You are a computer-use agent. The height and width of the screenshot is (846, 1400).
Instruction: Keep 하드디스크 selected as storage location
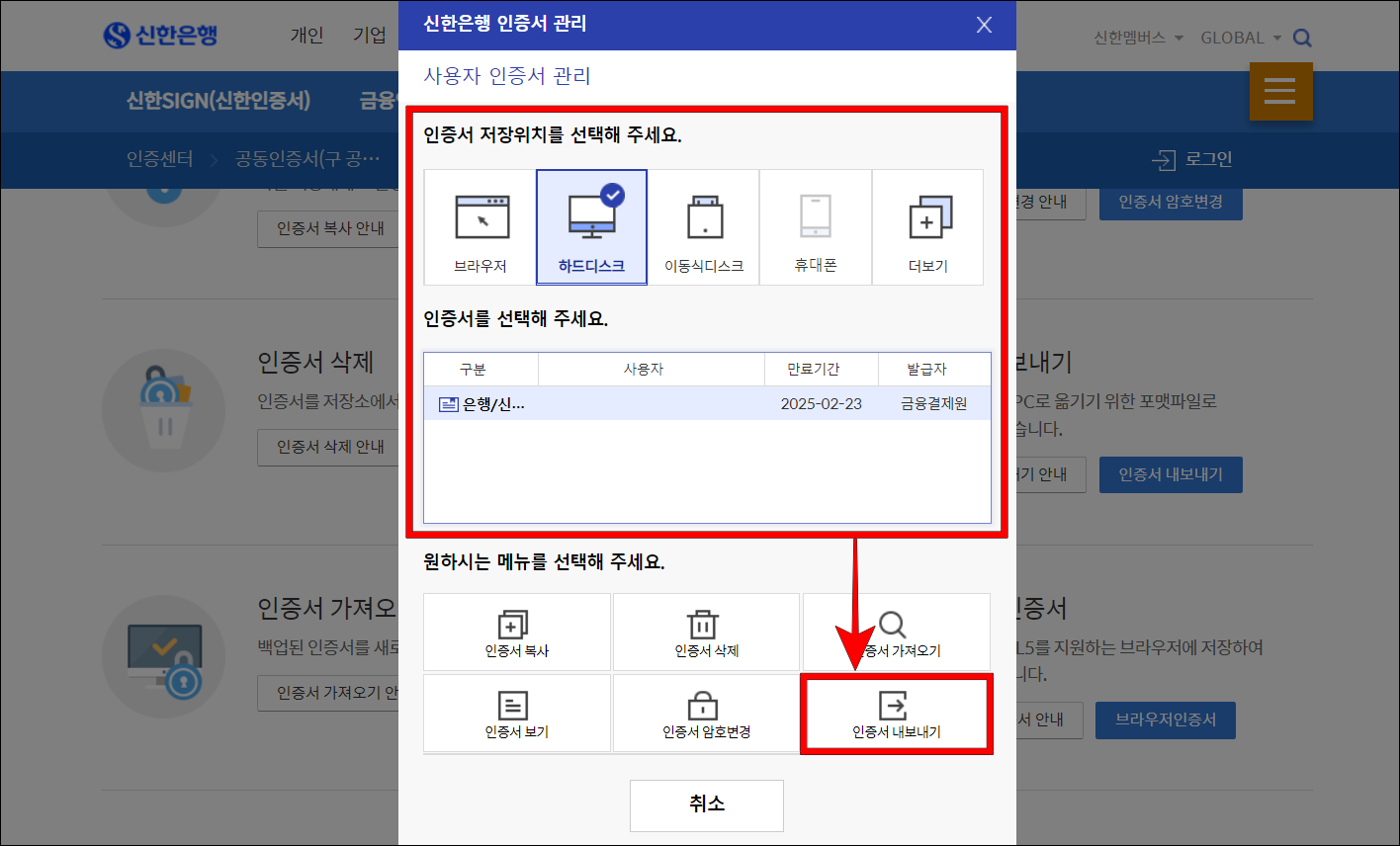tap(591, 226)
